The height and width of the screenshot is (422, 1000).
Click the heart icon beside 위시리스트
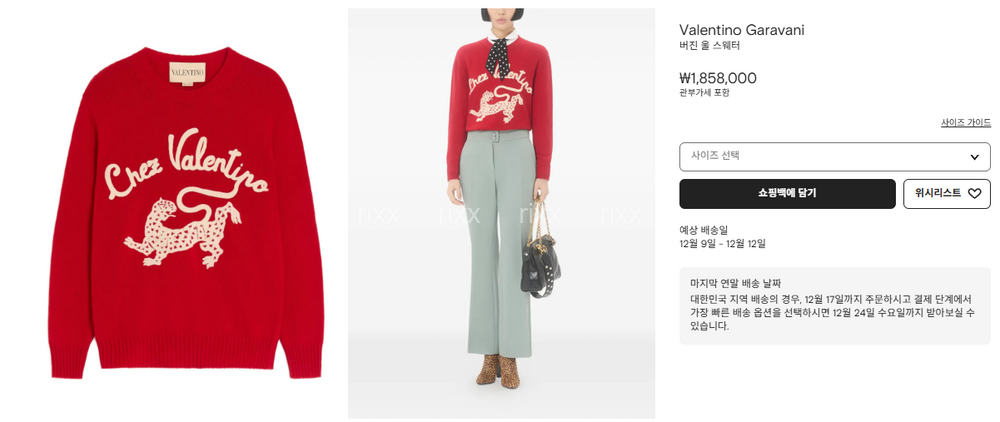pyautogui.click(x=974, y=194)
